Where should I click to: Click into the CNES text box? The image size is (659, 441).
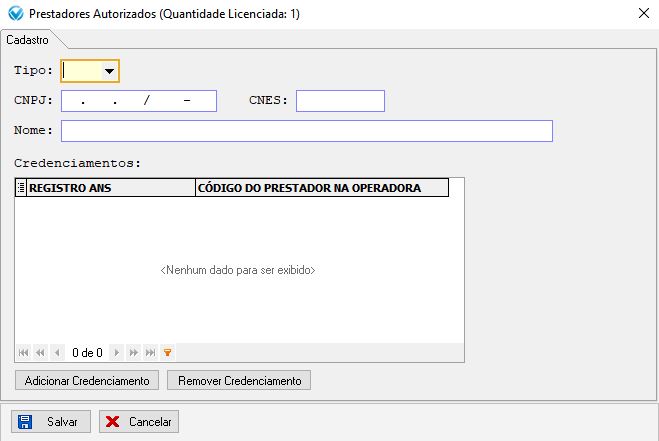[340, 101]
